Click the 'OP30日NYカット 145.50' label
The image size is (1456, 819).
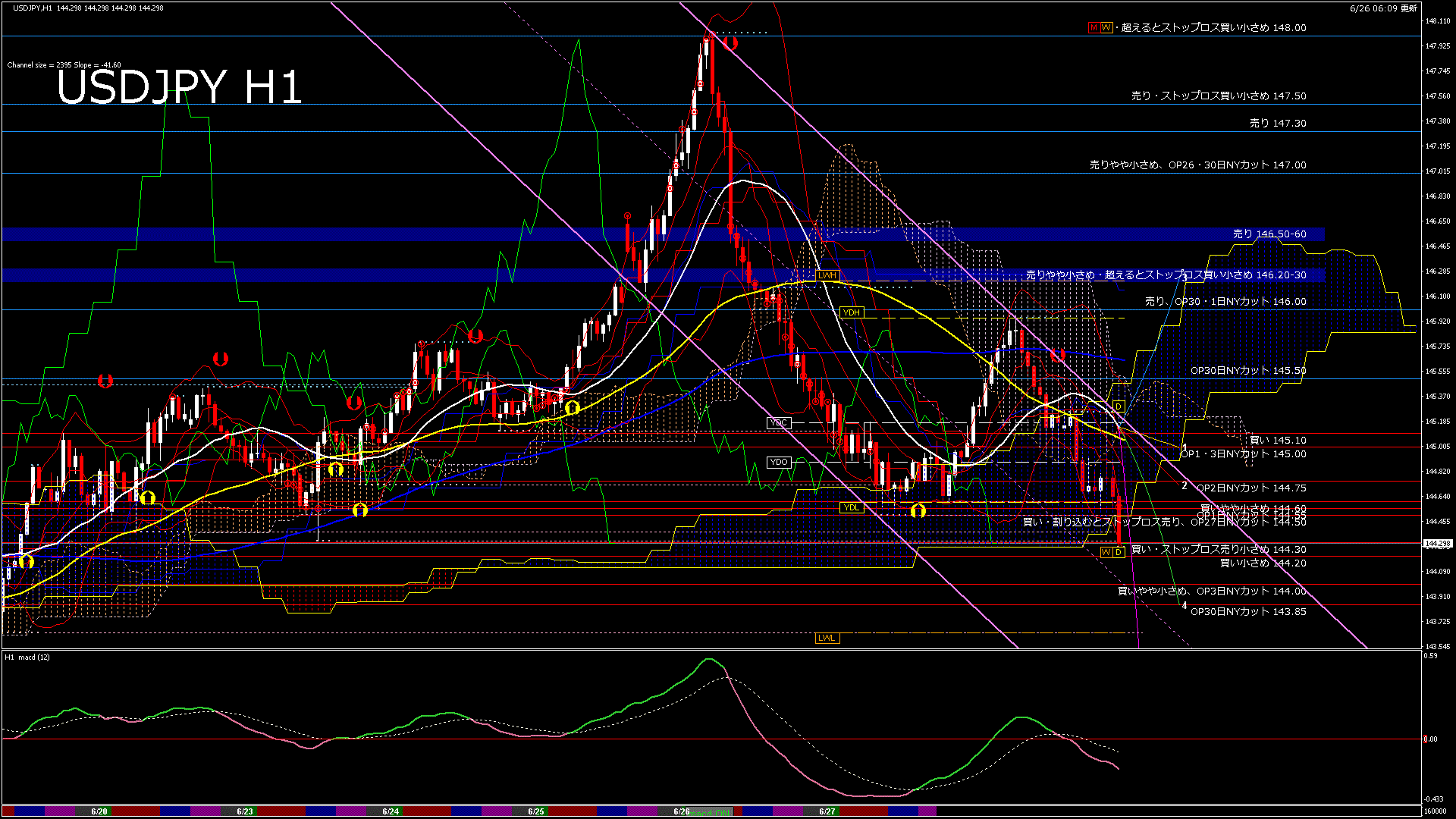pyautogui.click(x=1248, y=371)
